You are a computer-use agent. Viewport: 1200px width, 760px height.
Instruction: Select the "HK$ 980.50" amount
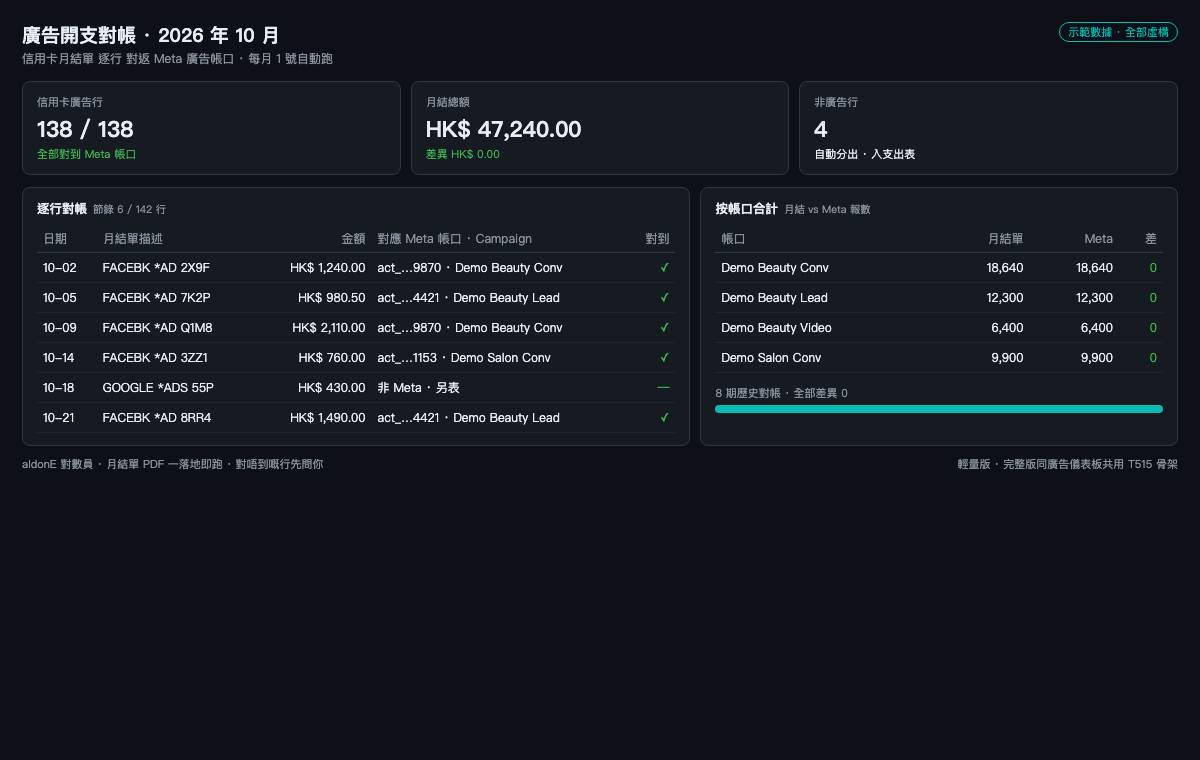[x=332, y=298]
